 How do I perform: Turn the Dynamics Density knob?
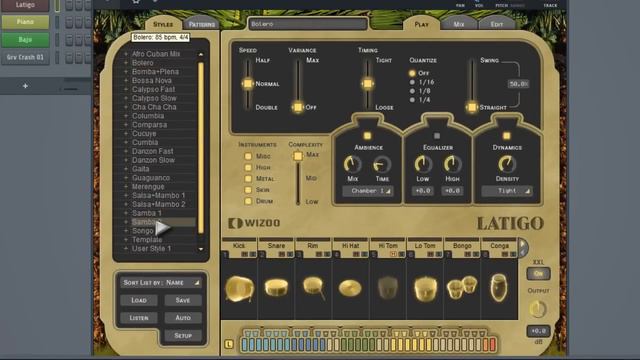(x=507, y=164)
